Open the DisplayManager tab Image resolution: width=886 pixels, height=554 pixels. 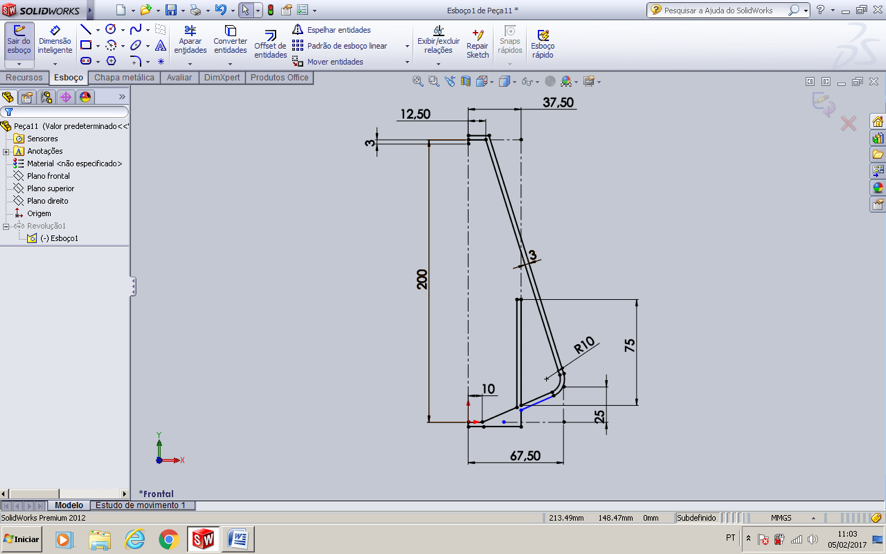(85, 97)
